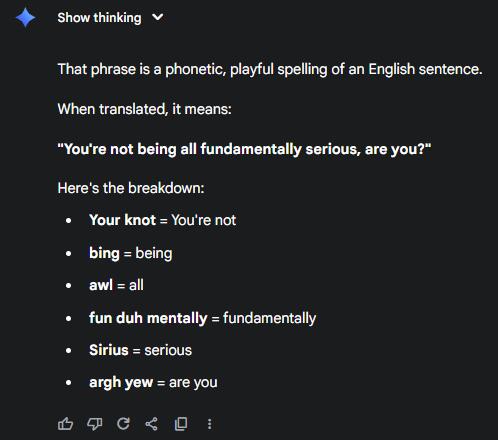Give the response a thumbs down
The height and width of the screenshot is (440, 498).
(x=95, y=424)
